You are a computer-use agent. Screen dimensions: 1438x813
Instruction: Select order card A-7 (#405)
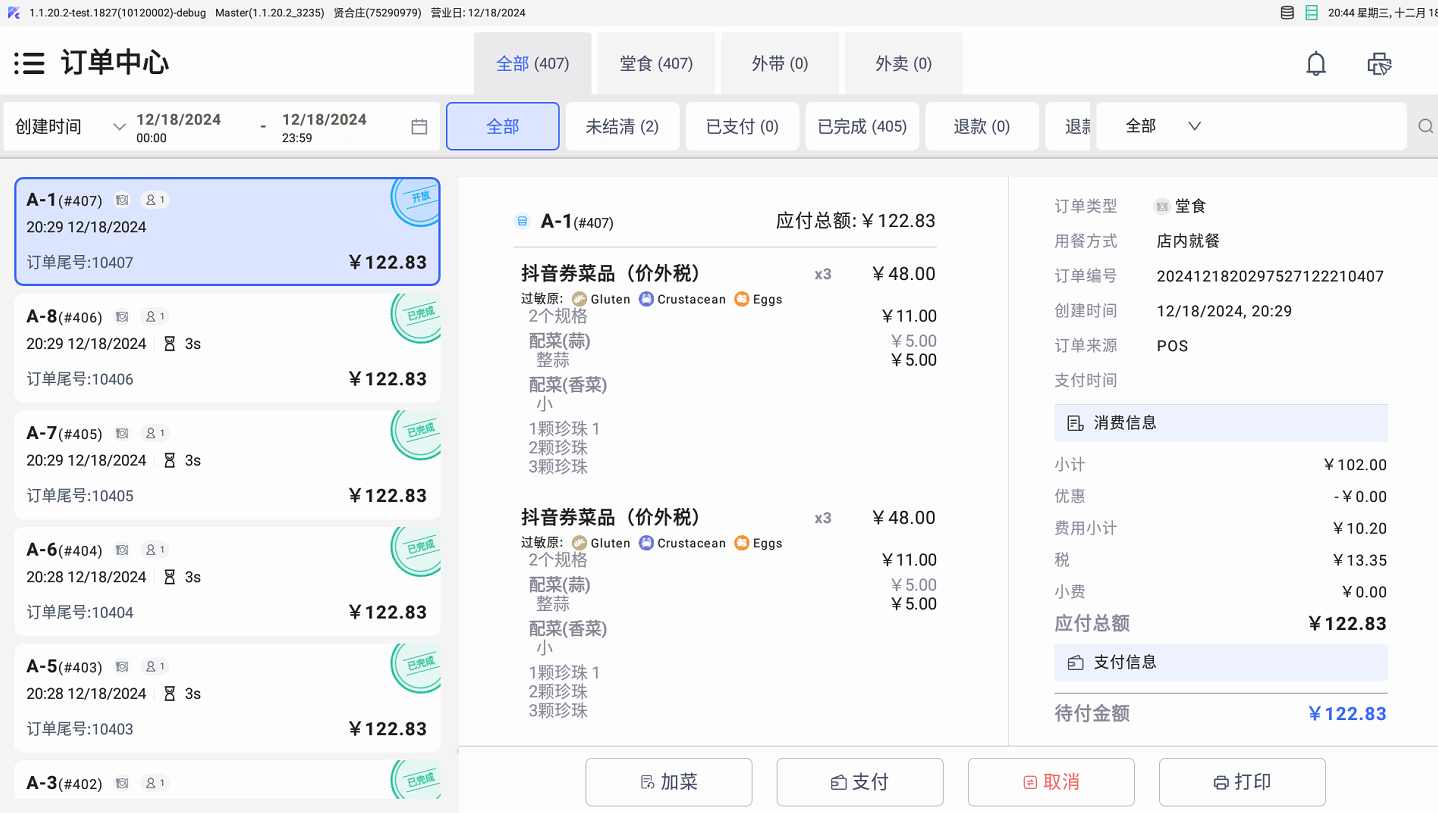tap(227, 465)
